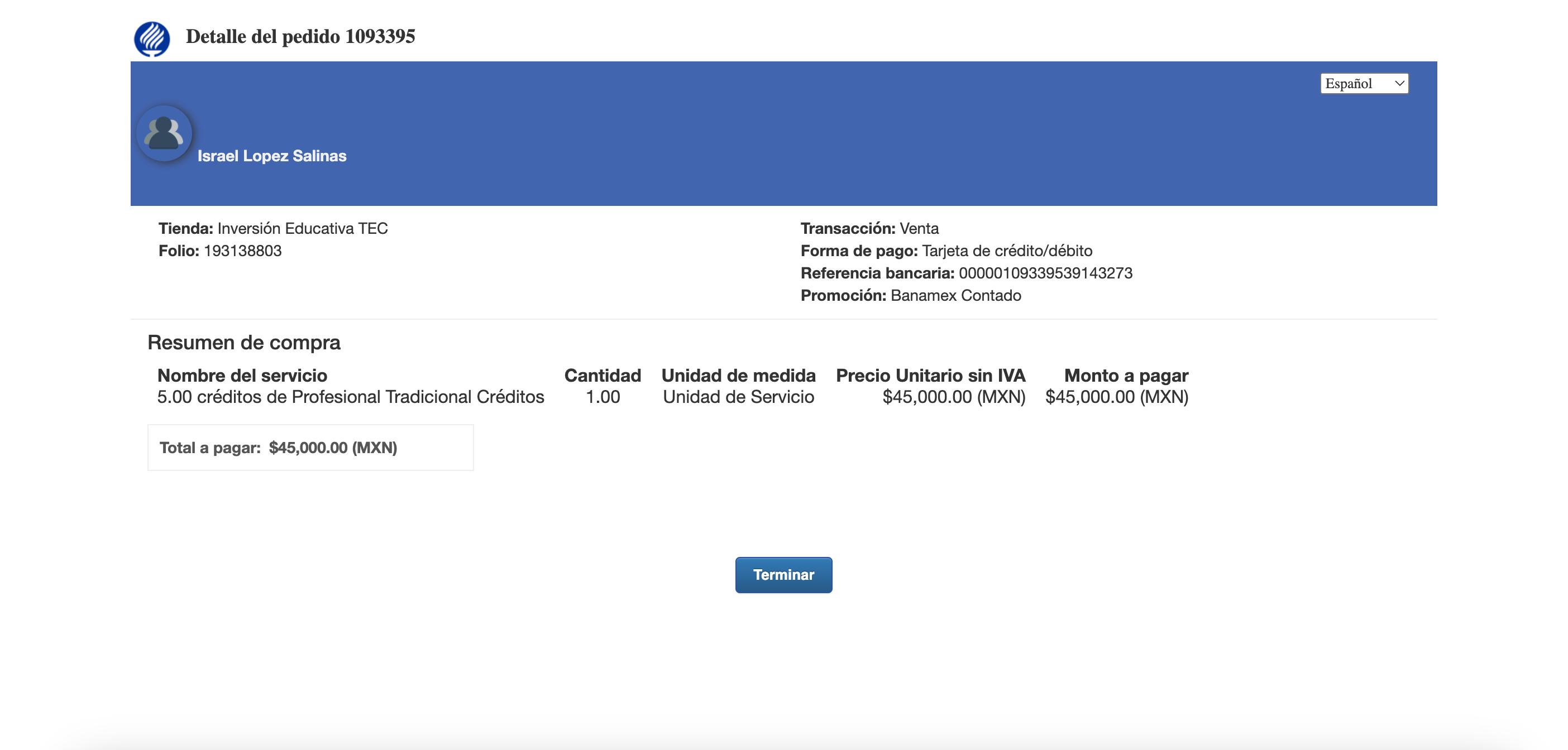Open the Español language dropdown

(x=1364, y=83)
